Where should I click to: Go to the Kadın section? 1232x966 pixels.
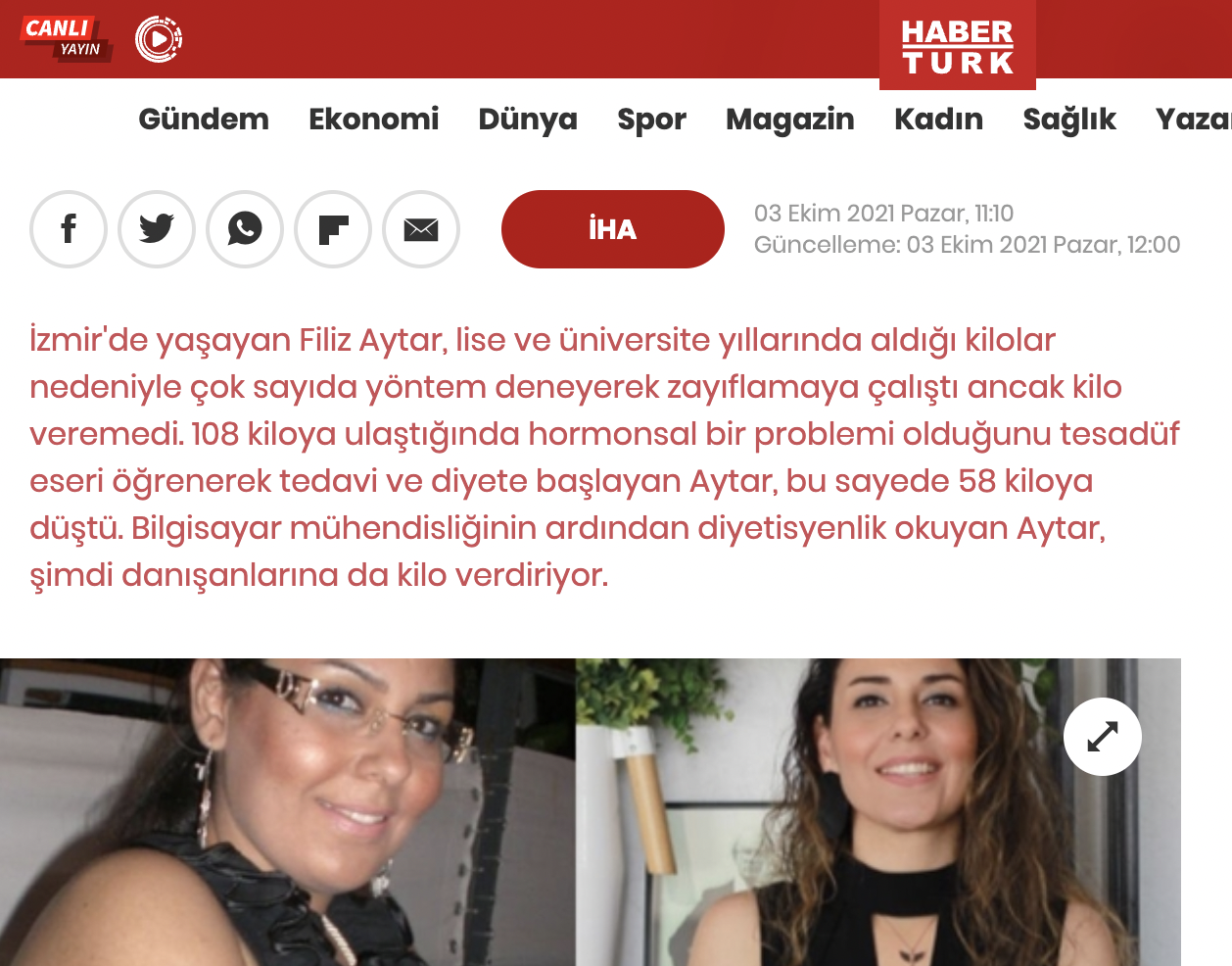coord(938,119)
